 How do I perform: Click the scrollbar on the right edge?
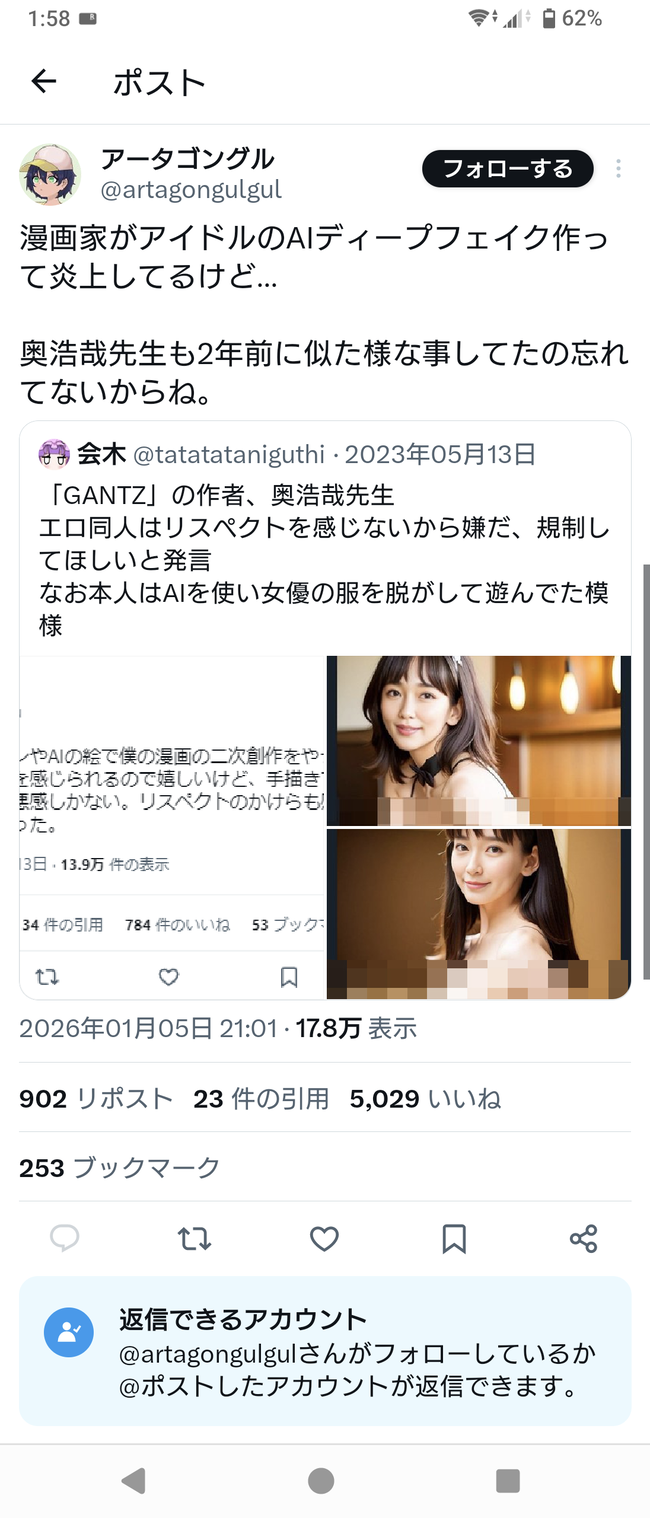click(646, 770)
